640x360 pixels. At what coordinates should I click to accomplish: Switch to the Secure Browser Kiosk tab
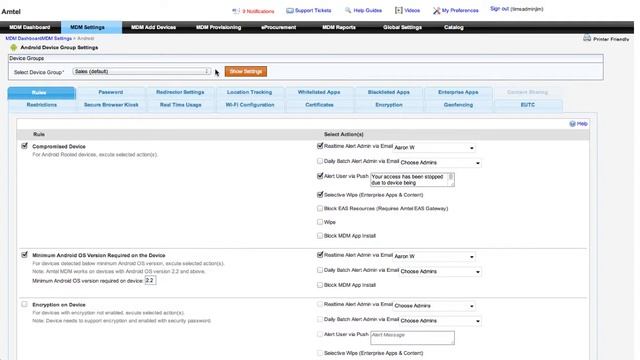[111, 105]
